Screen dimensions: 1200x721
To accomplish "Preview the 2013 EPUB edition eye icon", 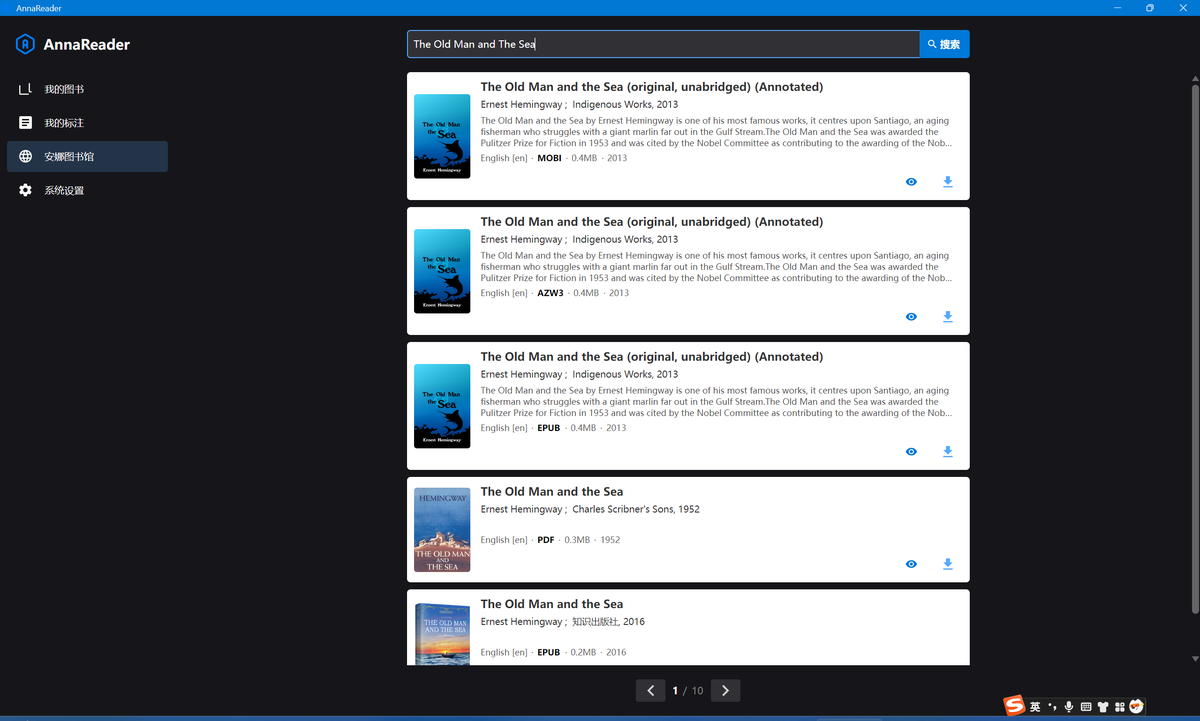I will click(x=911, y=452).
